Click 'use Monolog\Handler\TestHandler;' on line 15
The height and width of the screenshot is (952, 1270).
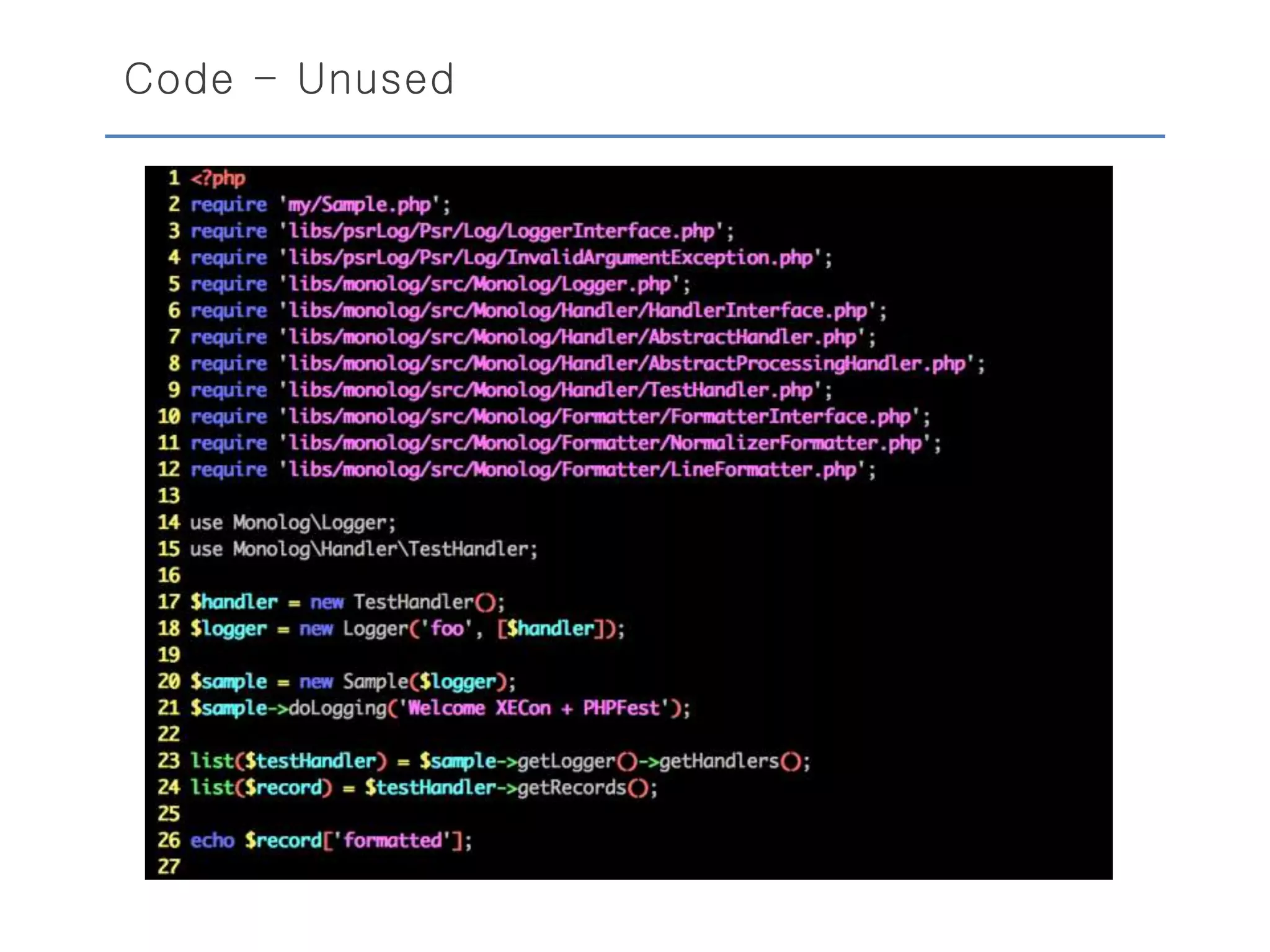point(364,550)
